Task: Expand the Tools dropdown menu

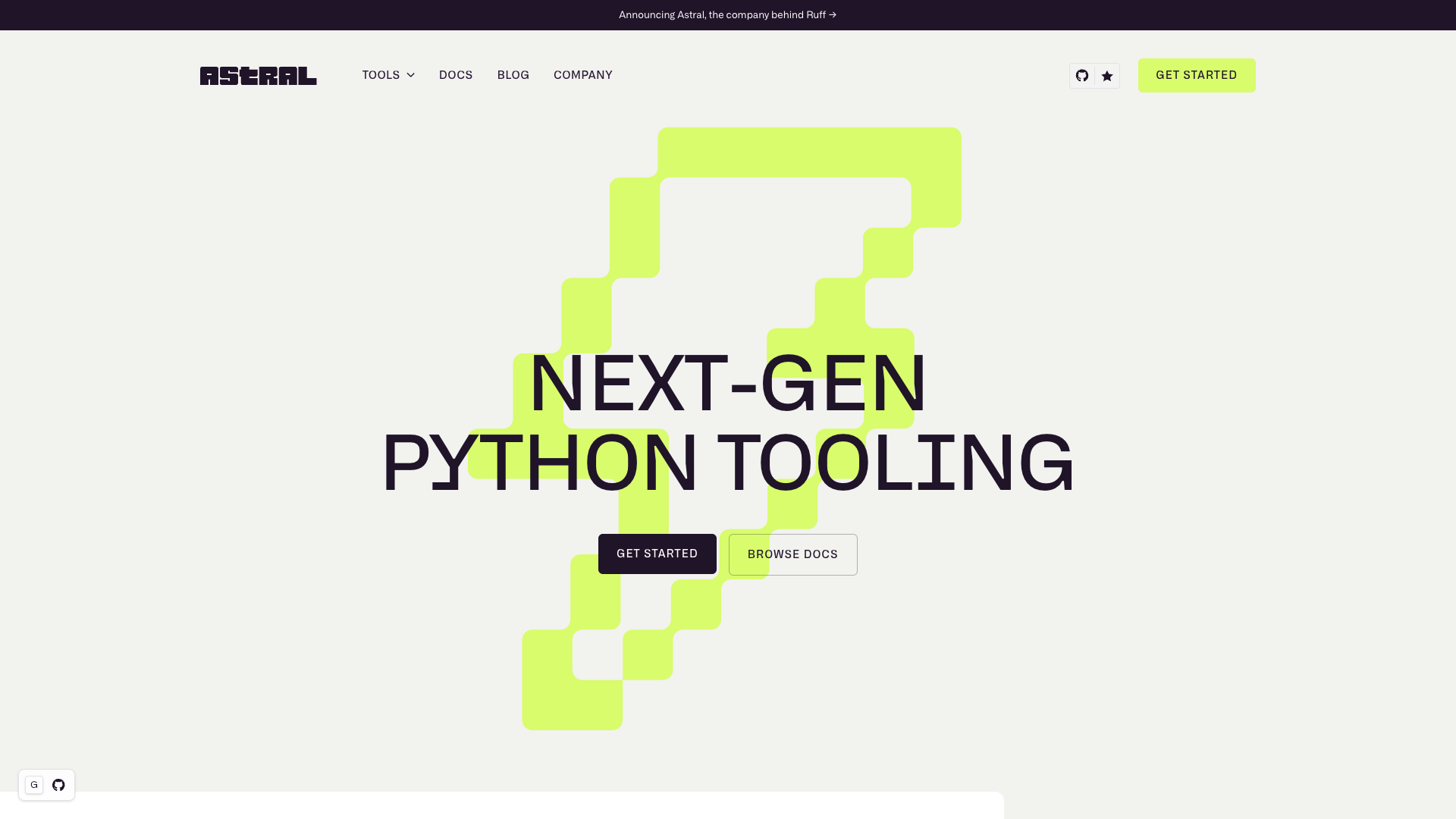Action: pyautogui.click(x=388, y=75)
